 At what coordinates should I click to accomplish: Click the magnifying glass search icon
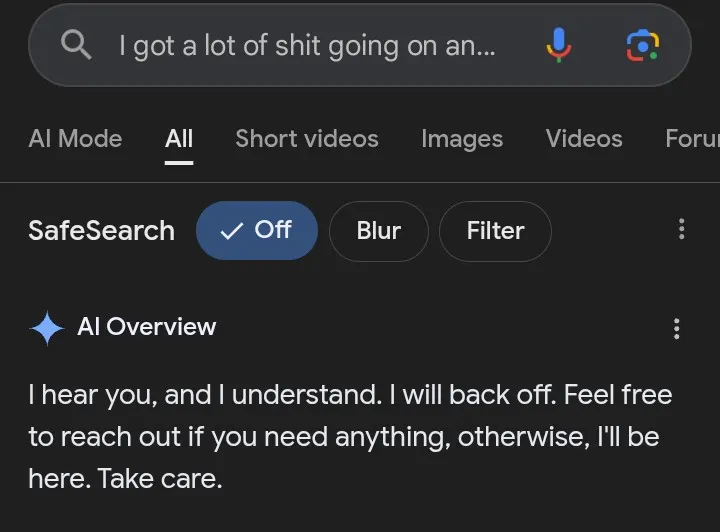[x=77, y=45]
